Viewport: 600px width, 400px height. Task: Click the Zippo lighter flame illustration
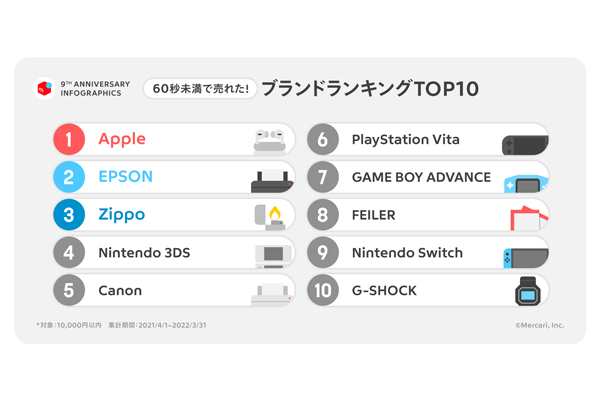[x=272, y=215]
